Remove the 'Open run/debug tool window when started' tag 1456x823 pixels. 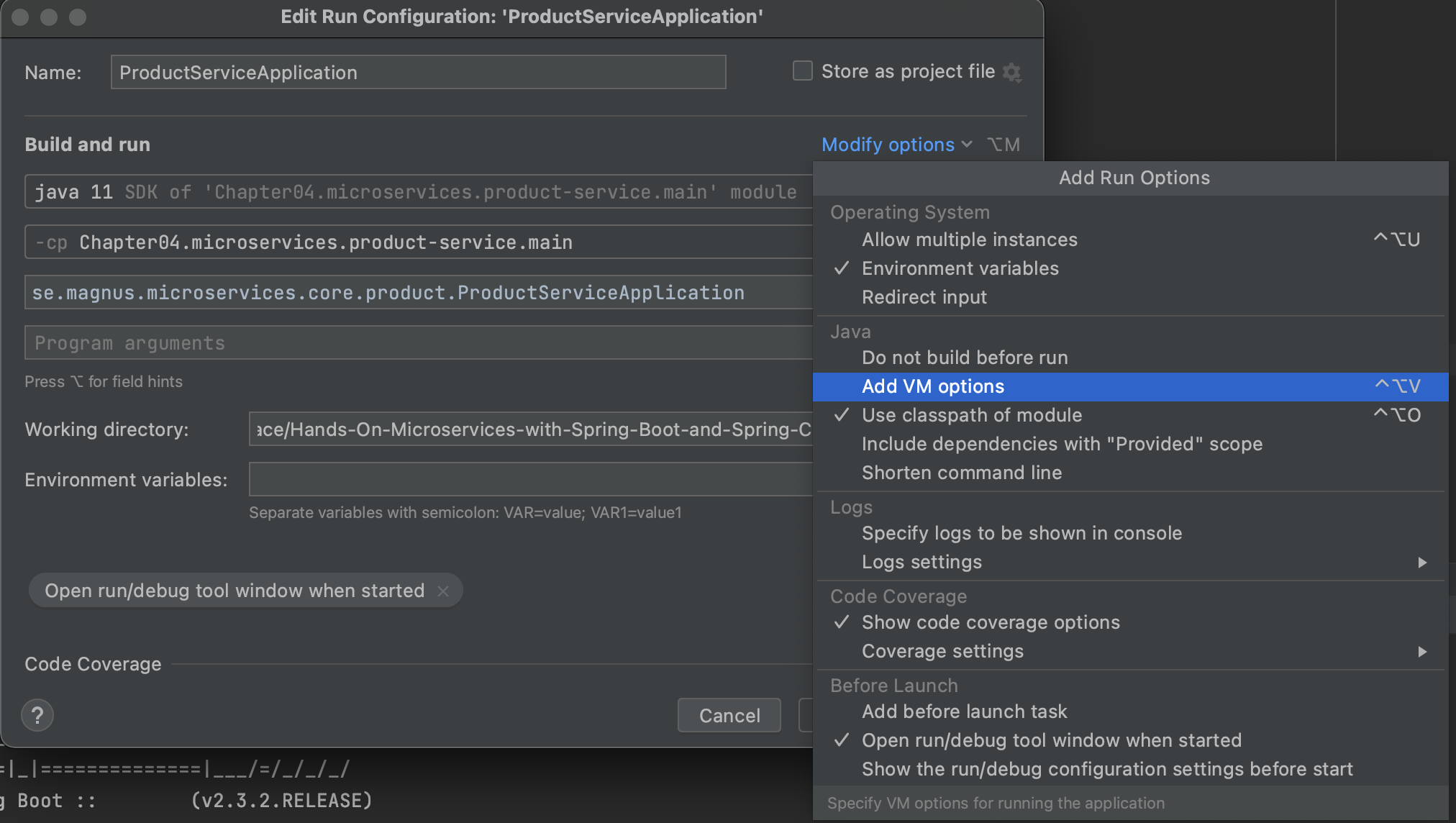[x=444, y=590]
